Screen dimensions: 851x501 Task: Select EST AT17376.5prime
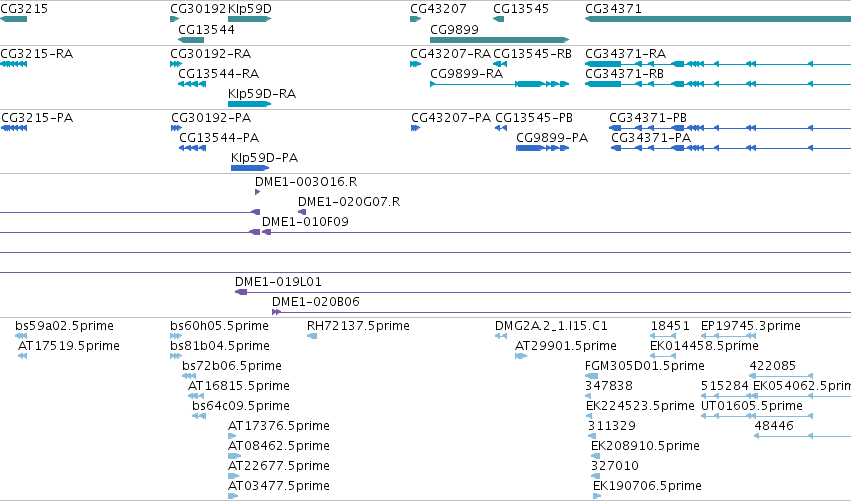pos(278,426)
